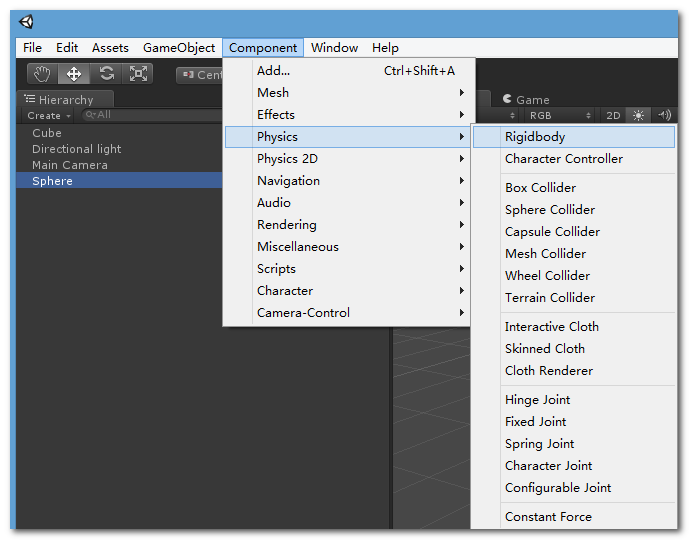Viewport: 689px width, 540px height.
Task: Open the Edit menu
Action: tap(67, 47)
